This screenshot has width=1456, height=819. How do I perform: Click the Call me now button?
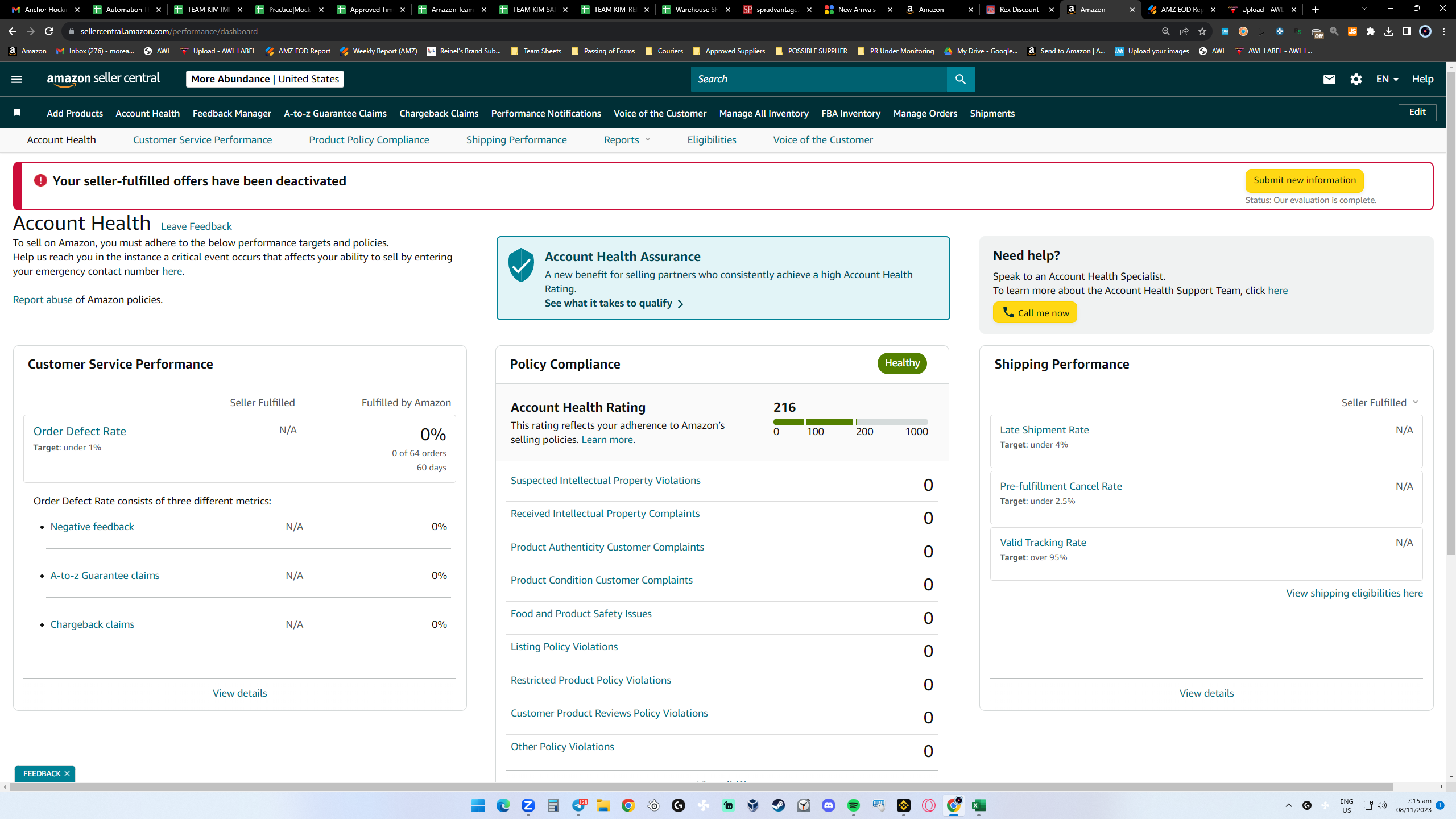click(1035, 312)
